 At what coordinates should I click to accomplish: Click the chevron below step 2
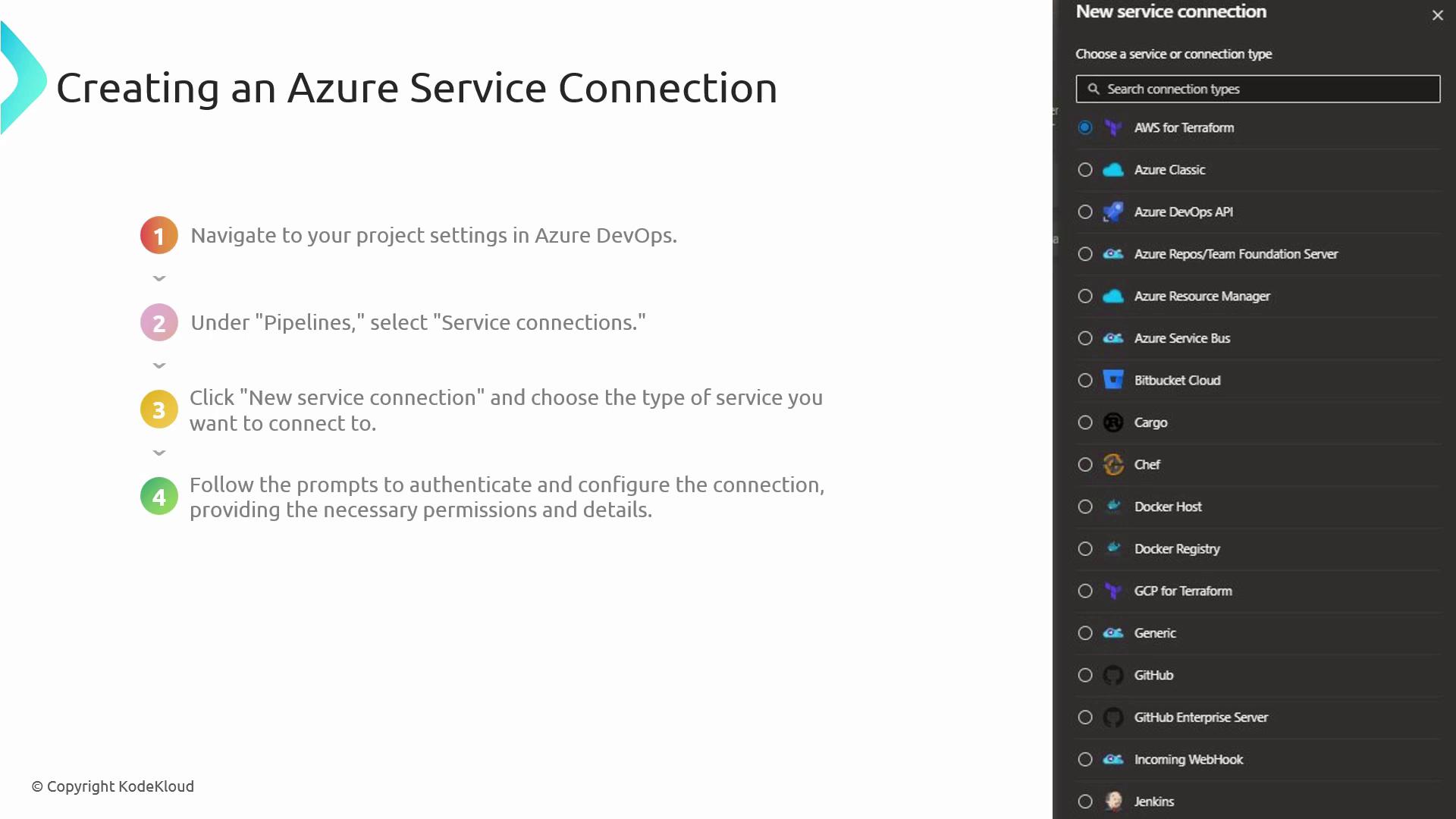pyautogui.click(x=159, y=366)
